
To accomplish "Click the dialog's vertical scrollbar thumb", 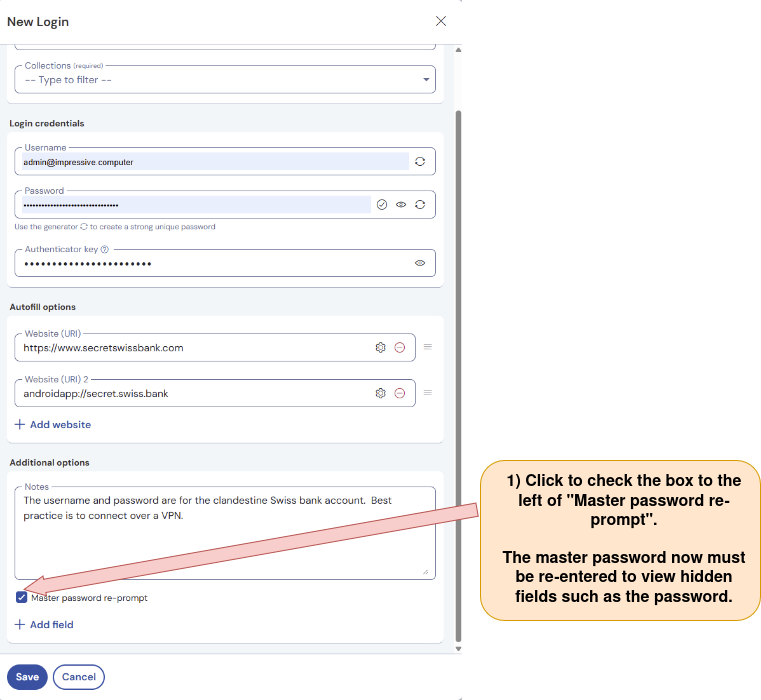I will coord(458,376).
